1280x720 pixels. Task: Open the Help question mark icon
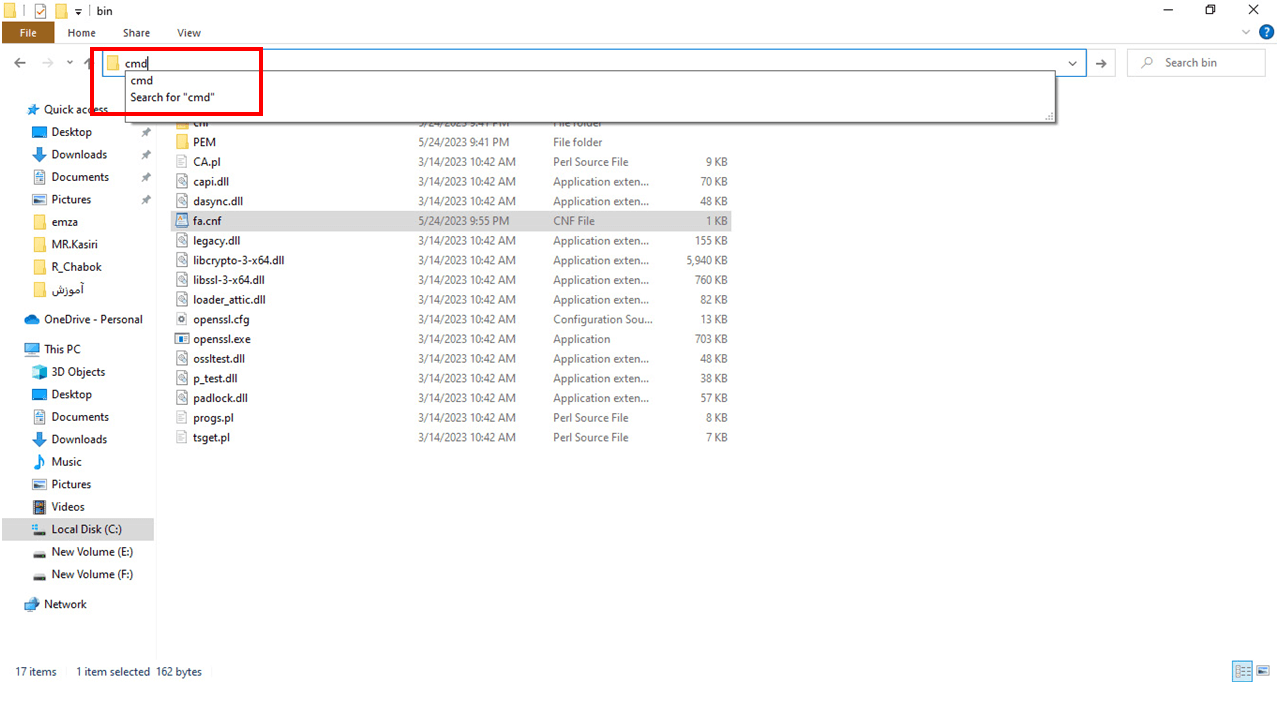coord(1264,33)
